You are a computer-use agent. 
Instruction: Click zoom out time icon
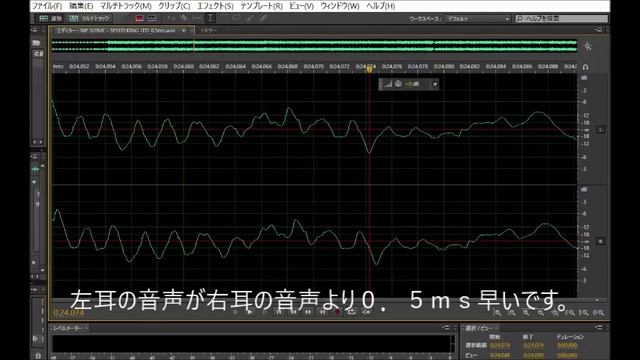coord(541,313)
